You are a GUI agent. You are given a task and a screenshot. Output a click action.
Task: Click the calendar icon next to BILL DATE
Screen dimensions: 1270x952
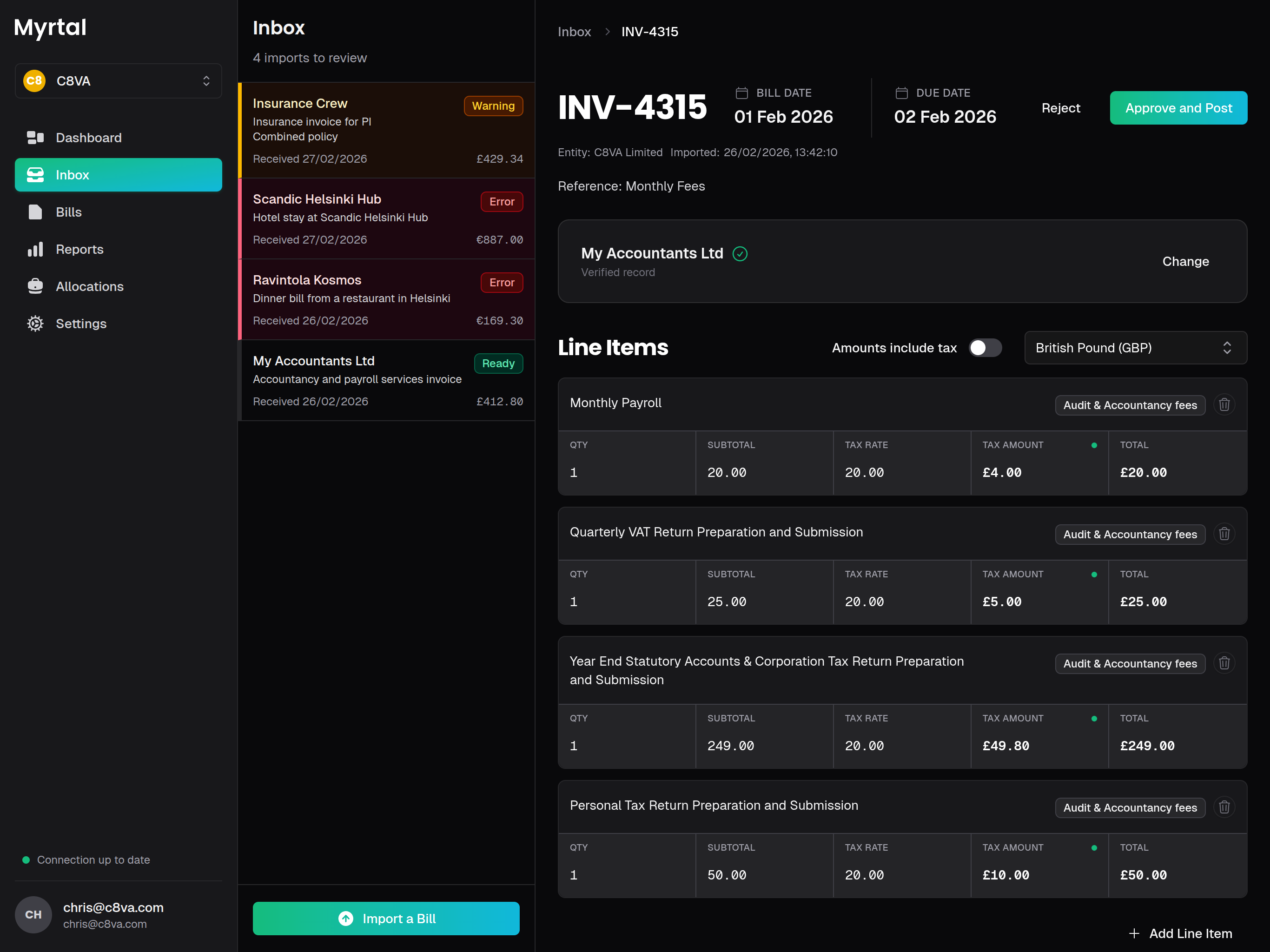(x=742, y=93)
